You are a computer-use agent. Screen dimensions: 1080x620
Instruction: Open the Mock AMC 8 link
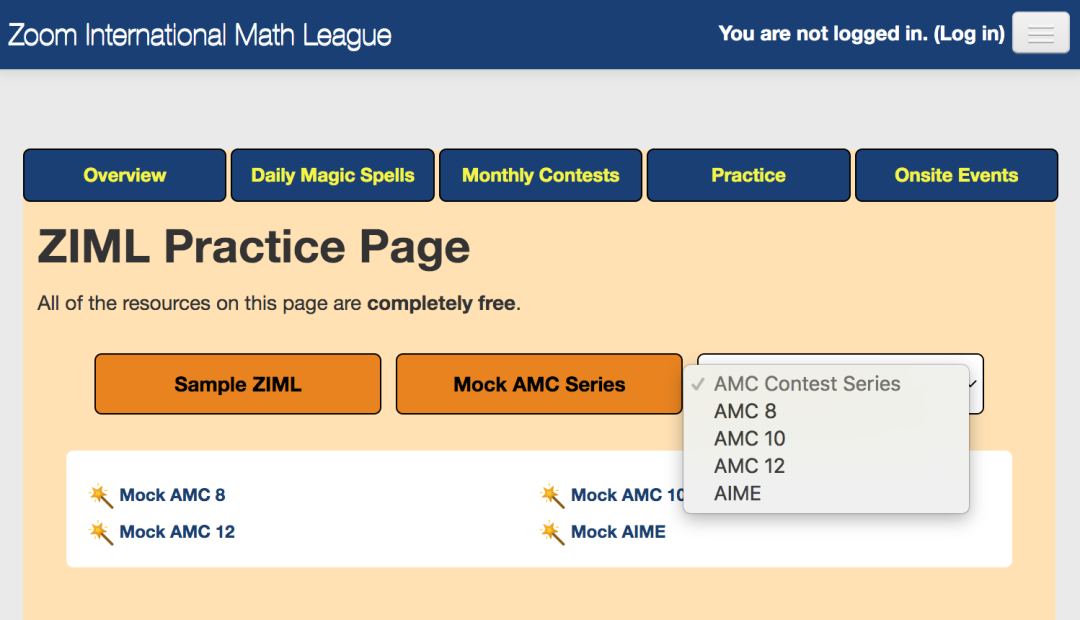(x=172, y=495)
